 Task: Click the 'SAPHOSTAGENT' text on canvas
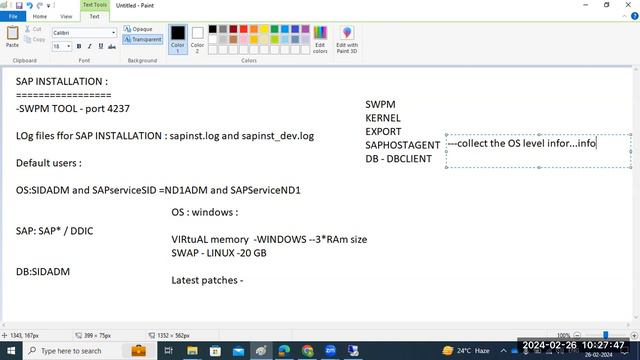(x=402, y=145)
